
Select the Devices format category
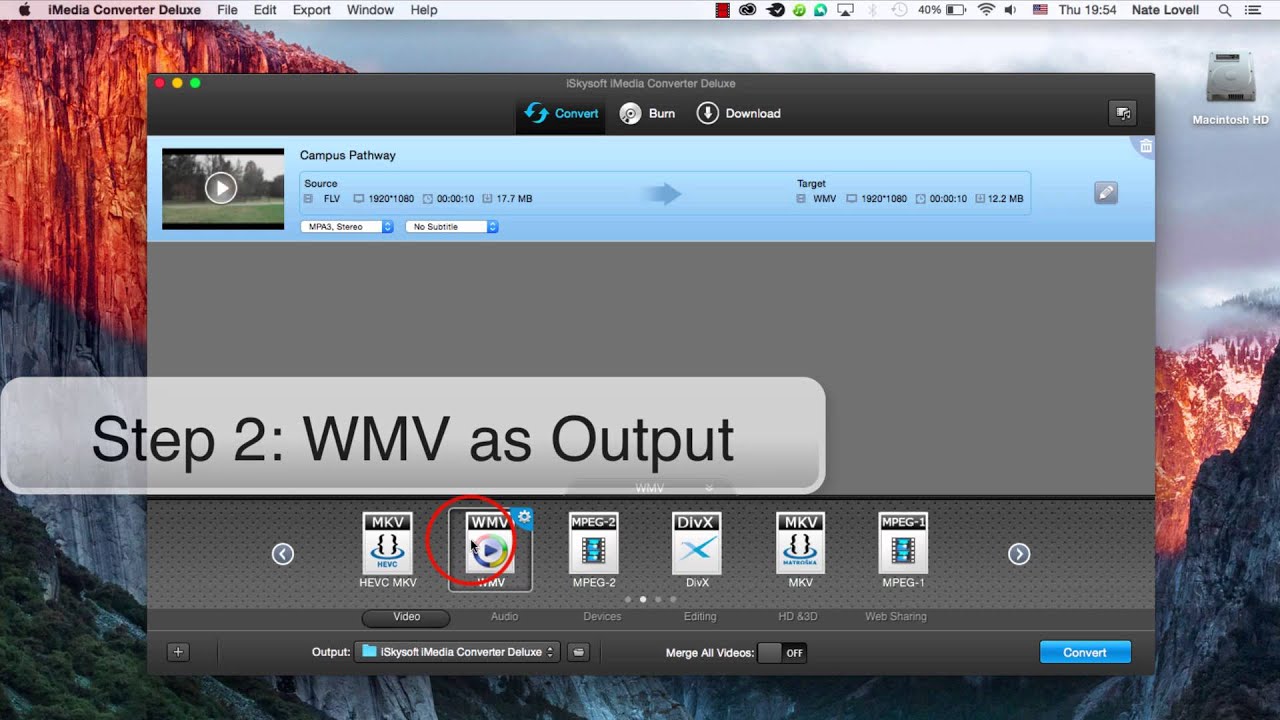[602, 617]
